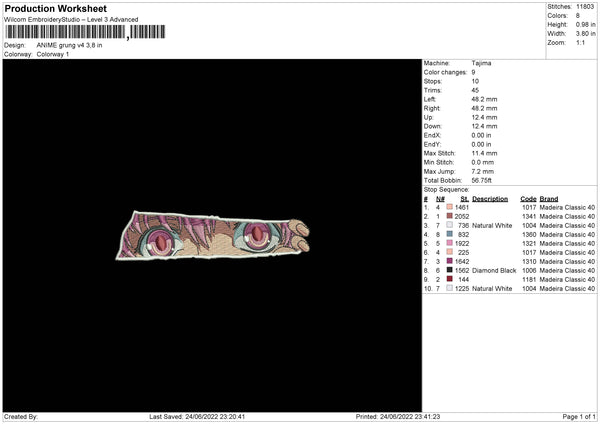Click the peach swatch in stop 6
Screen dimensions: 600x424
pos(450,252)
